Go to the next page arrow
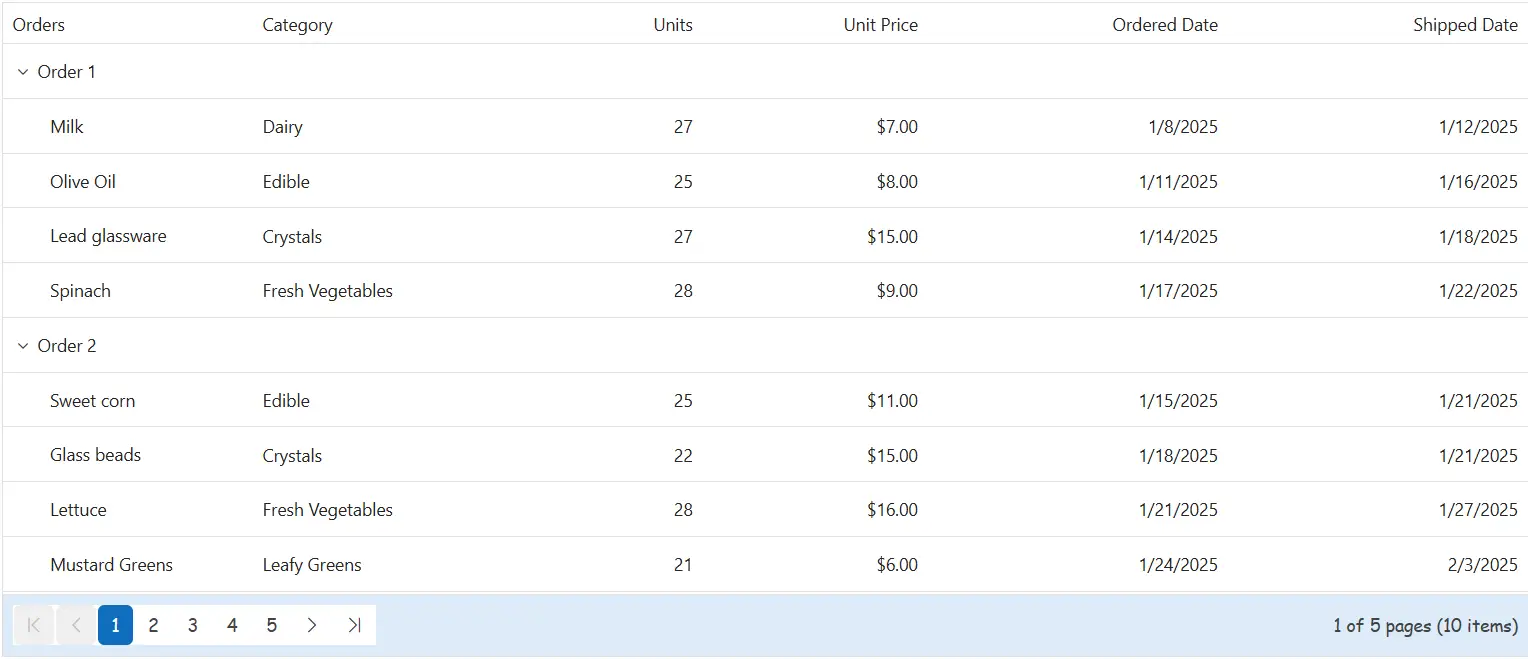Screen dimensions: 1528x659 (x=312, y=625)
